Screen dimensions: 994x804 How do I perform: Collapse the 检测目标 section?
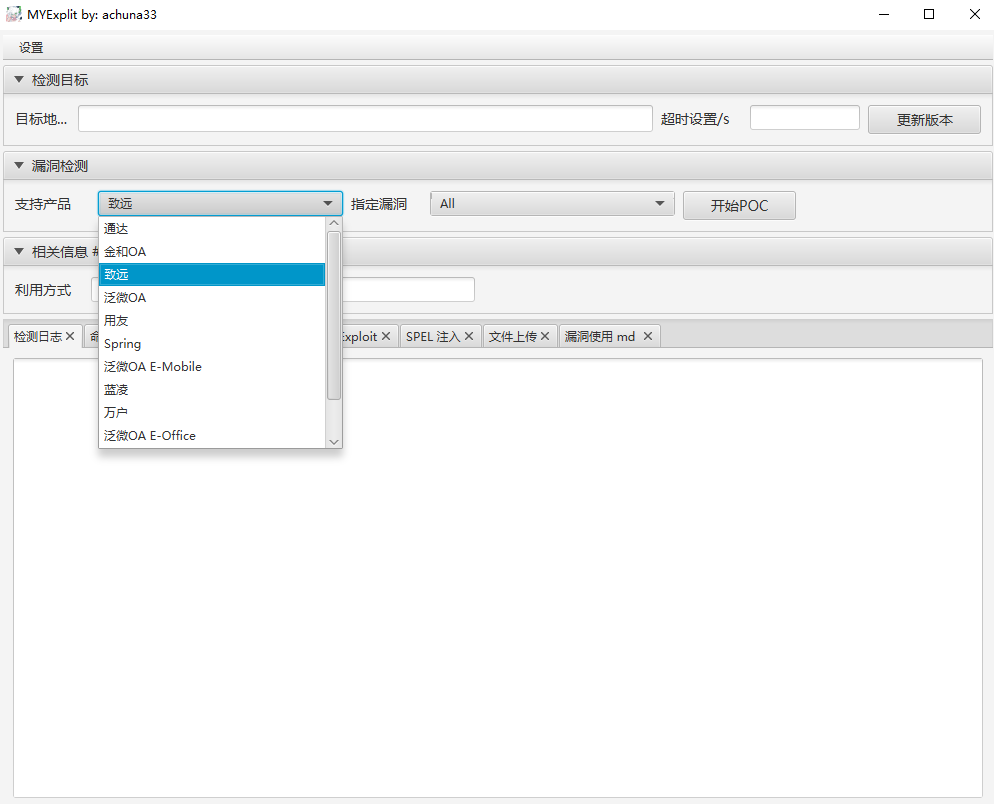coord(19,80)
